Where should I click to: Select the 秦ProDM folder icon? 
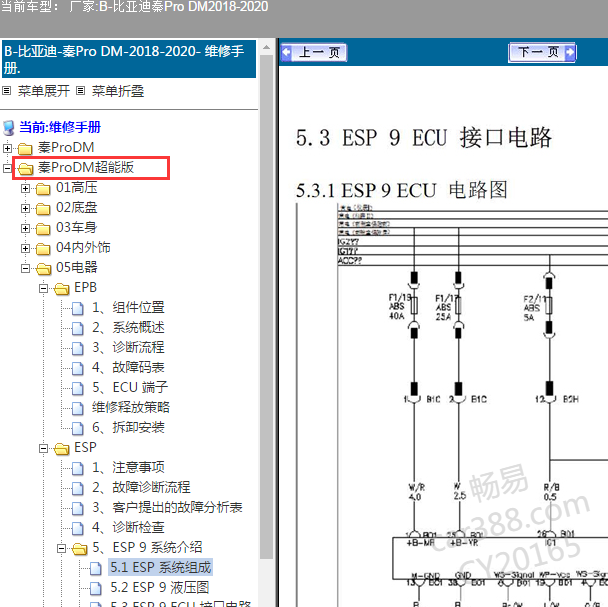point(25,148)
